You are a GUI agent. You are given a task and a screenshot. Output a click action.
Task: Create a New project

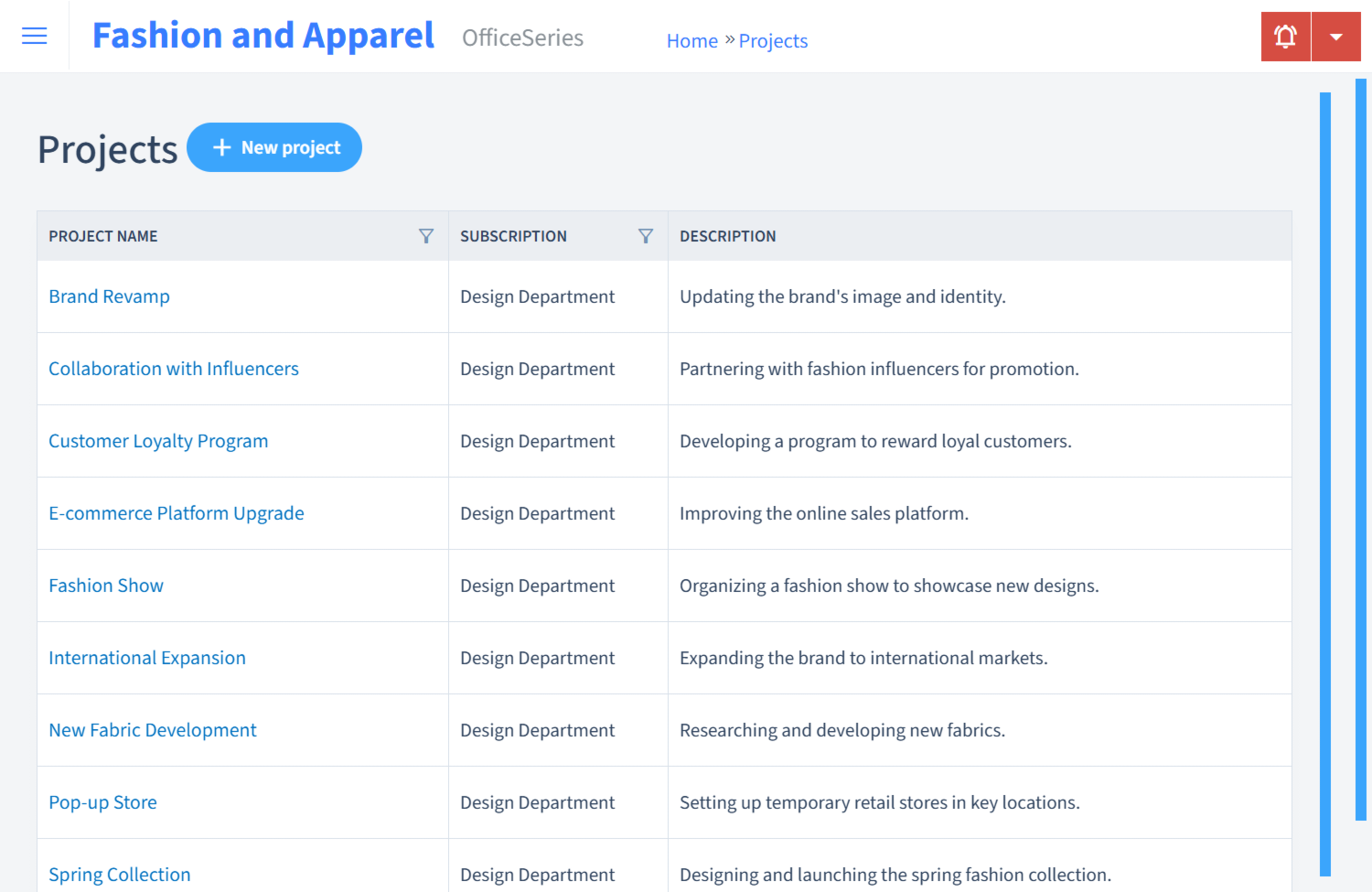[x=274, y=147]
